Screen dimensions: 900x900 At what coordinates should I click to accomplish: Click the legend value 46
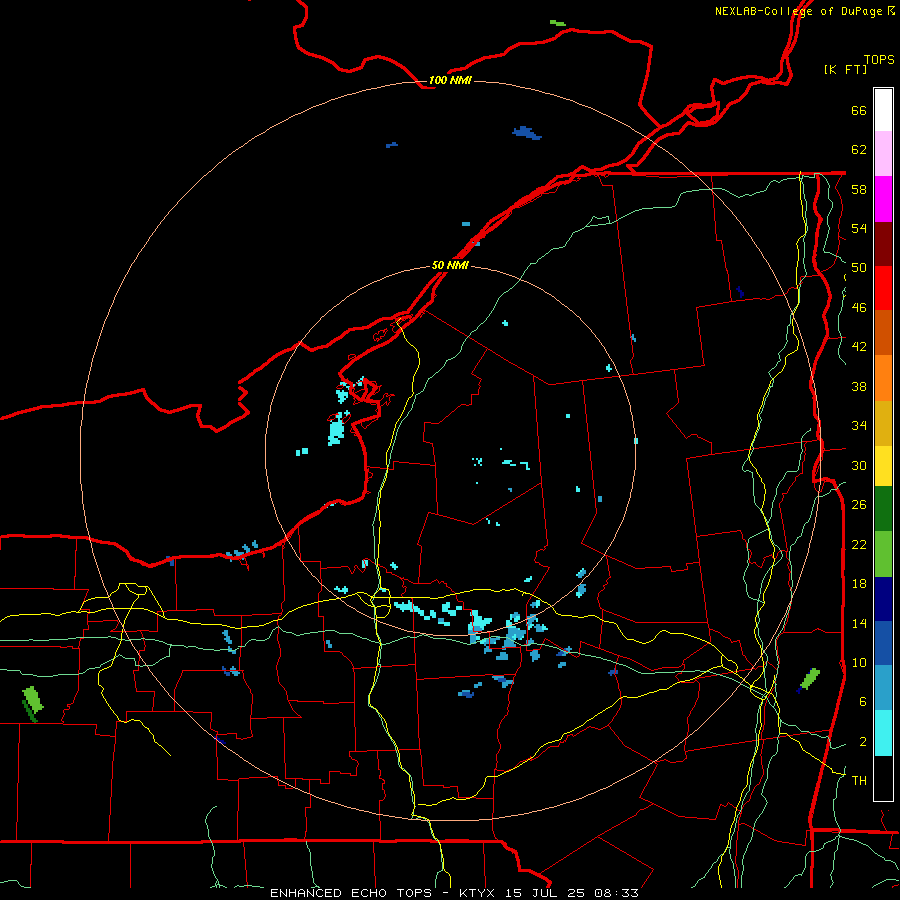[x=859, y=308]
